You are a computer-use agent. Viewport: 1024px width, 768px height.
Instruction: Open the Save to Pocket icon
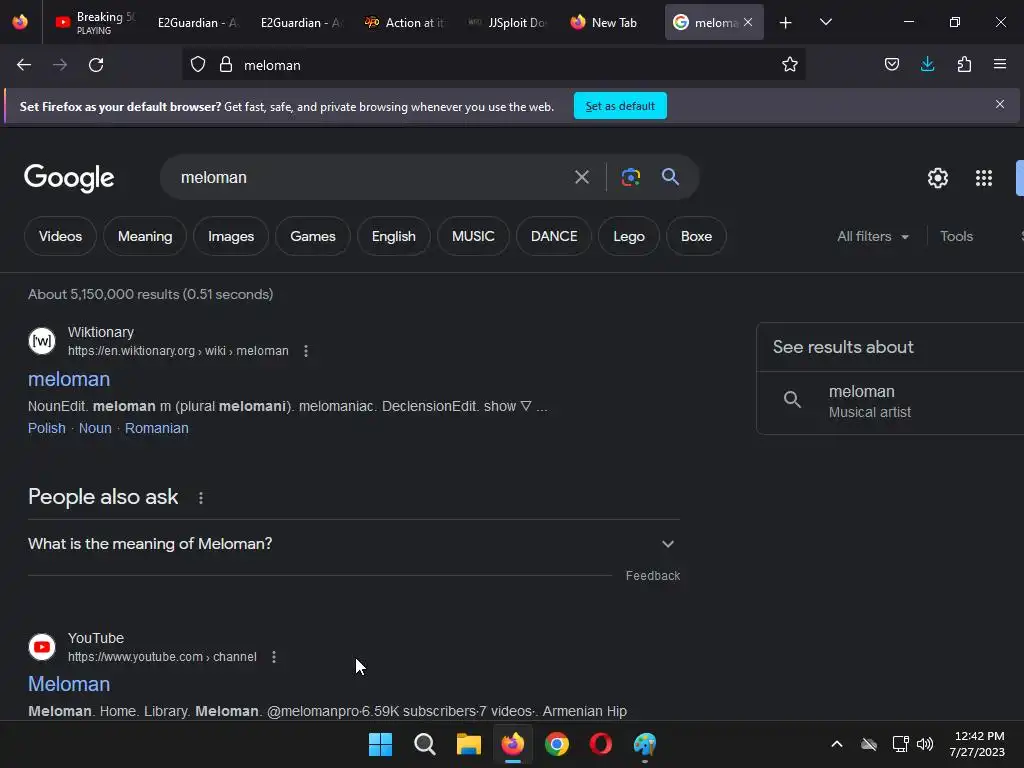click(x=891, y=65)
